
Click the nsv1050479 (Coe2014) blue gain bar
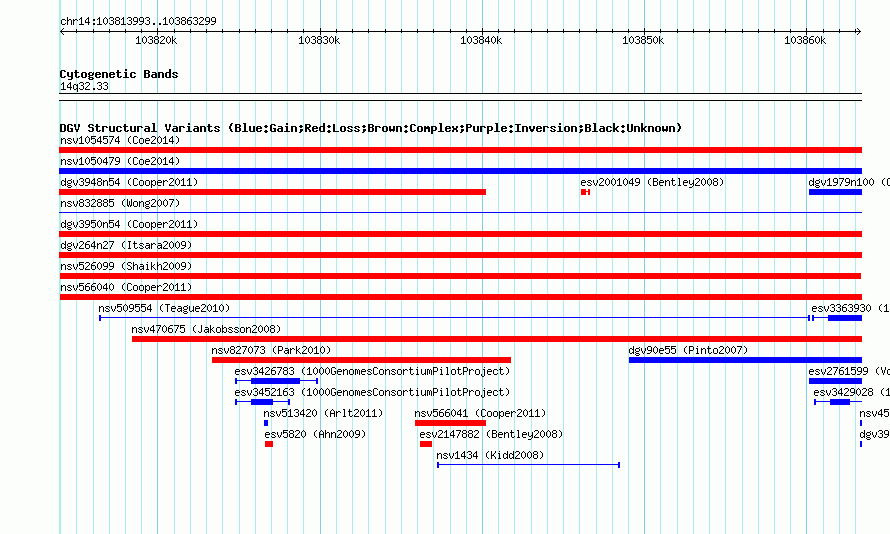[x=460, y=171]
